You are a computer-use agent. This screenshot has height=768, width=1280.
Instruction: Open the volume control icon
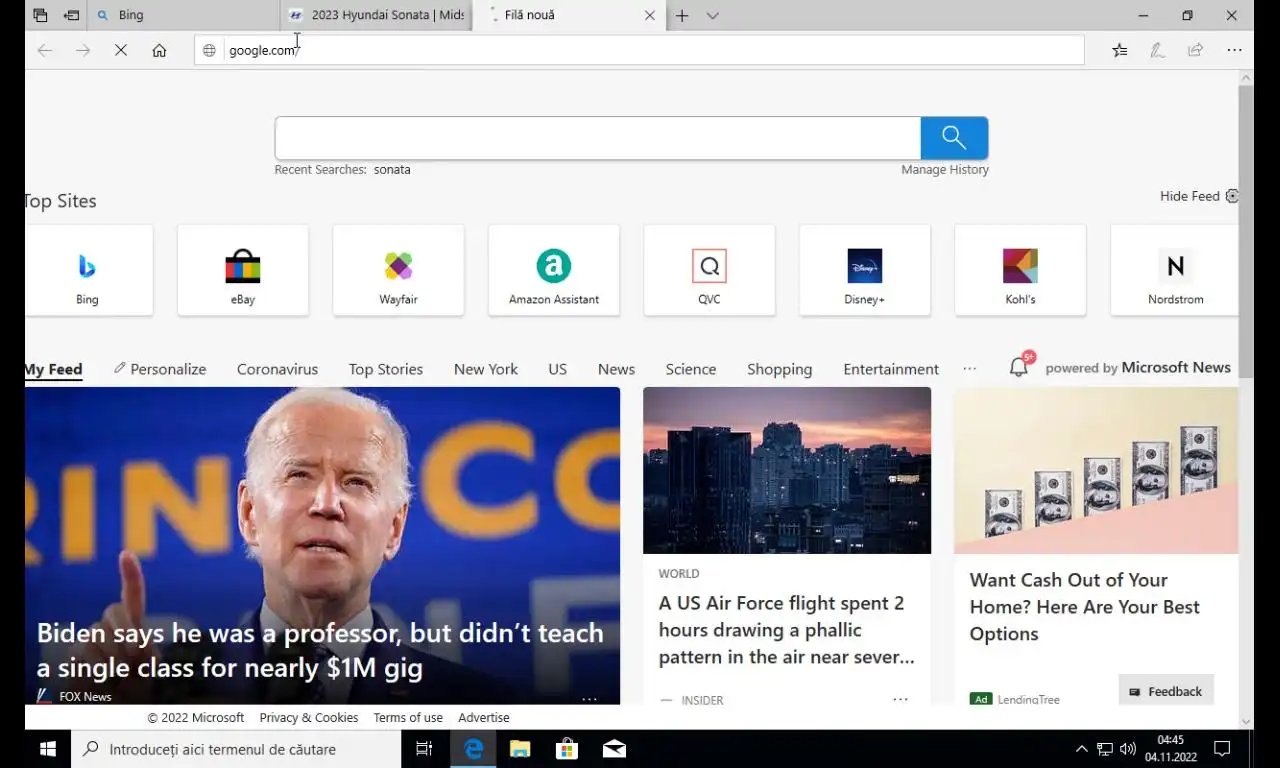(1128, 749)
